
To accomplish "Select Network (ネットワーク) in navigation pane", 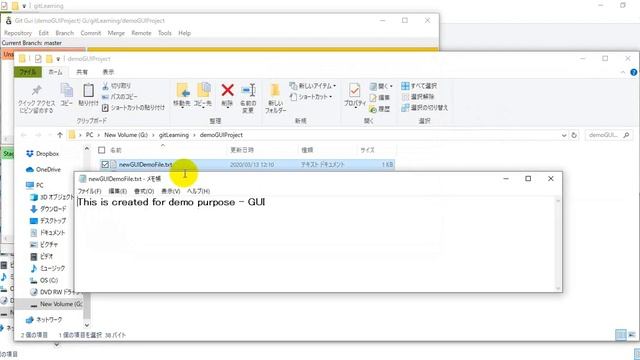I will click(x=44, y=320).
